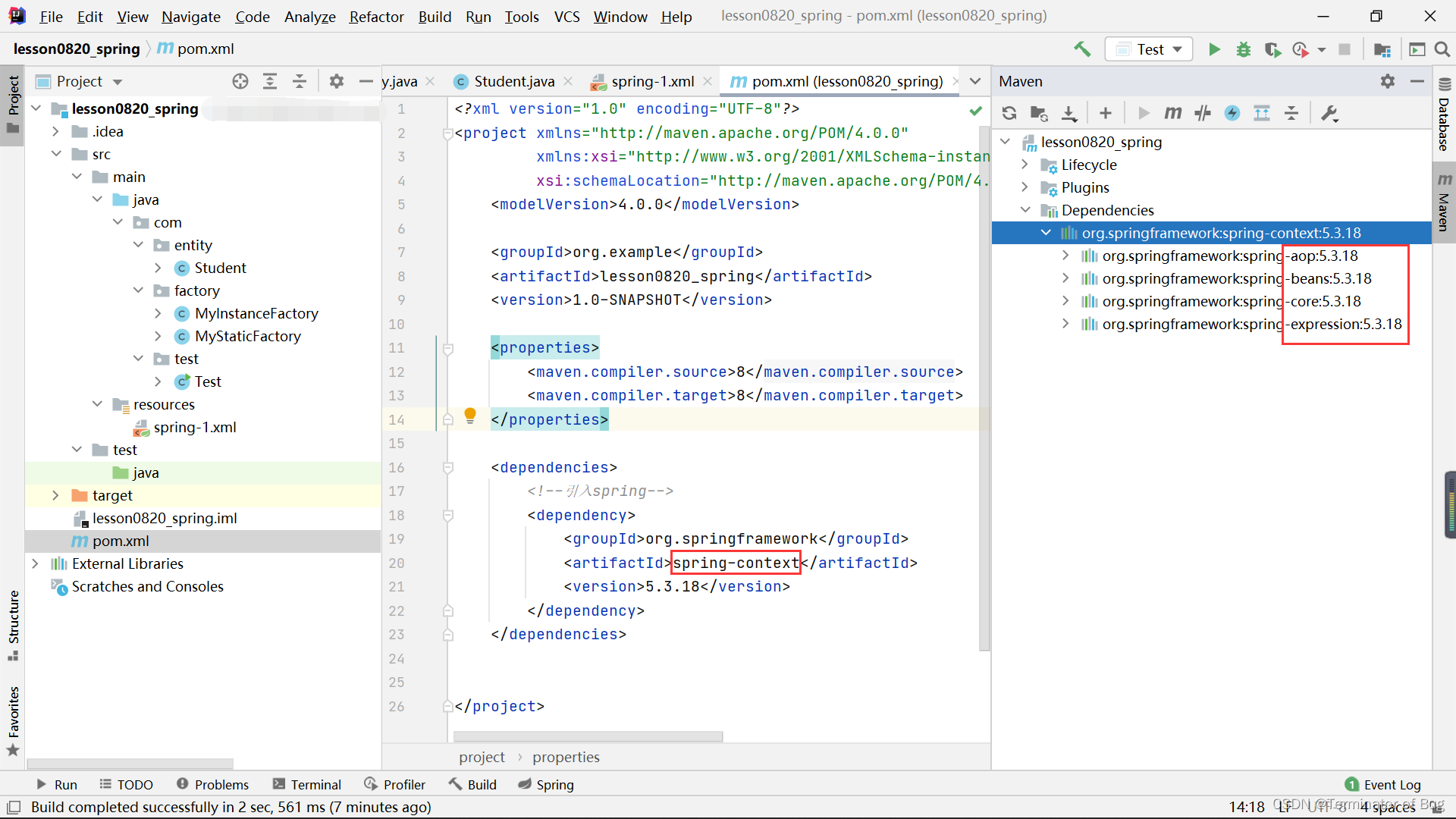The height and width of the screenshot is (819, 1456).
Task: Open the Test run configuration dropdown
Action: [x=1150, y=49]
